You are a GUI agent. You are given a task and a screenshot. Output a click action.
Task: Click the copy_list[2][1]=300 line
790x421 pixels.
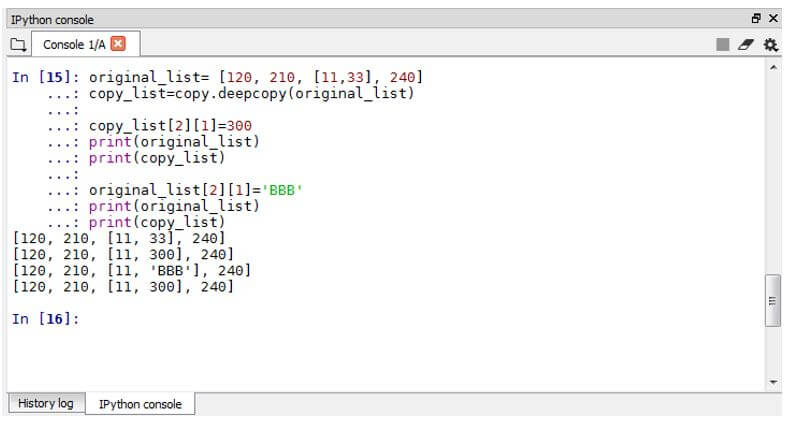pyautogui.click(x=170, y=125)
